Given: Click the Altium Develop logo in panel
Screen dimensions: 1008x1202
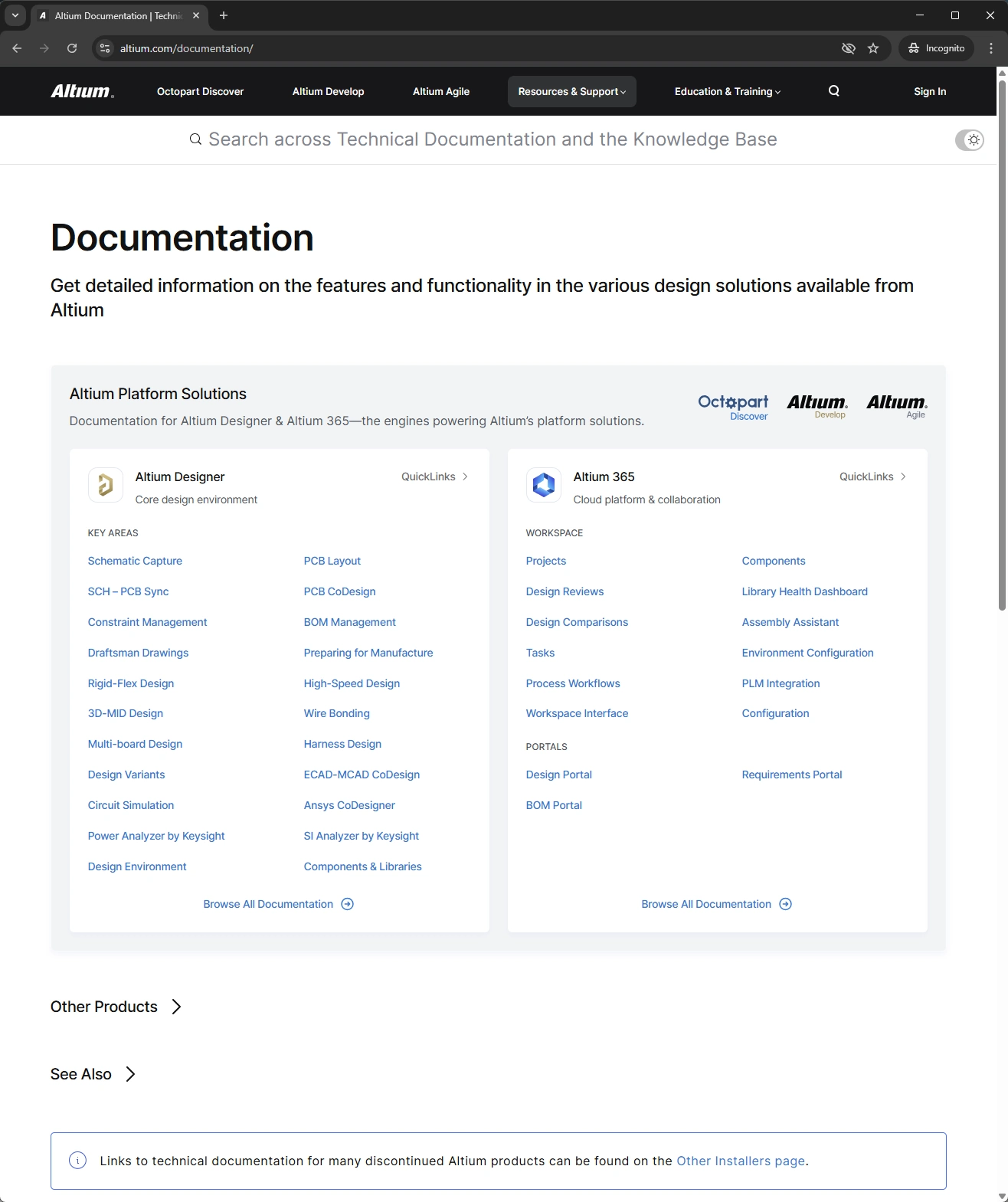Looking at the screenshot, I should tap(817, 406).
